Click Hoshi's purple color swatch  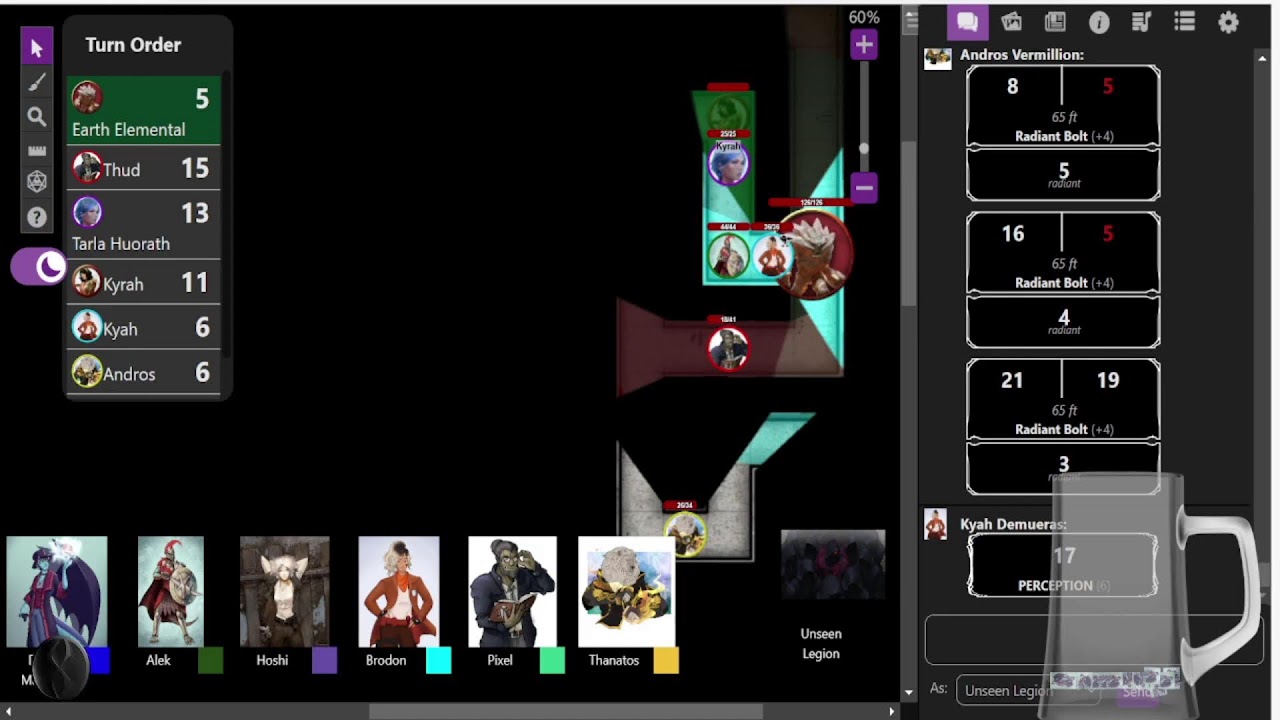pyautogui.click(x=324, y=660)
